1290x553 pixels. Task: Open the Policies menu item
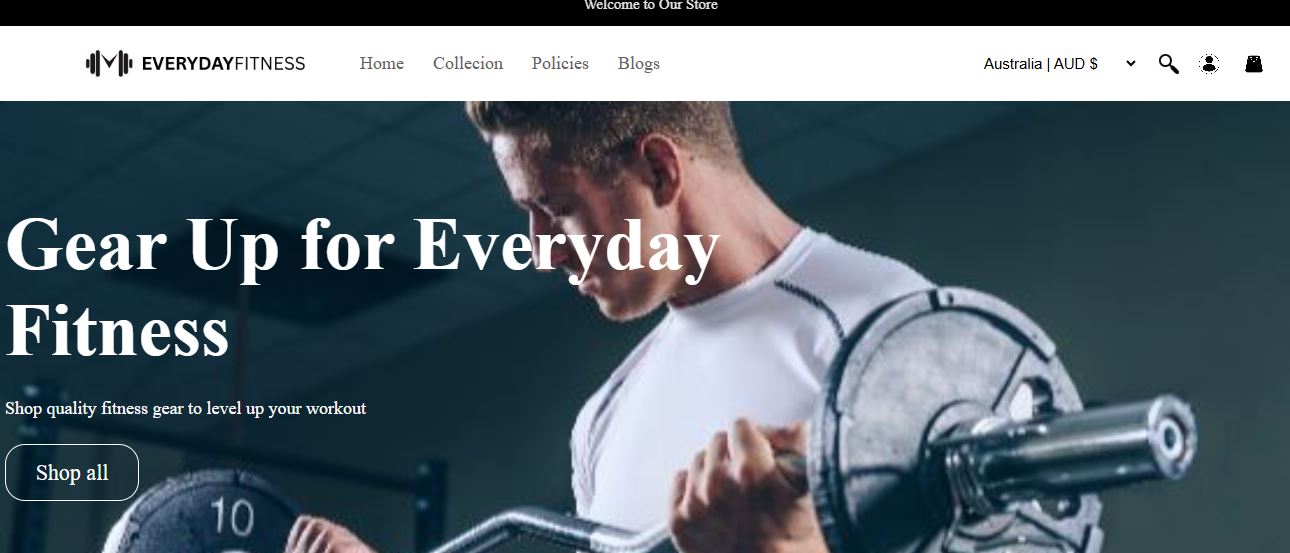point(560,63)
